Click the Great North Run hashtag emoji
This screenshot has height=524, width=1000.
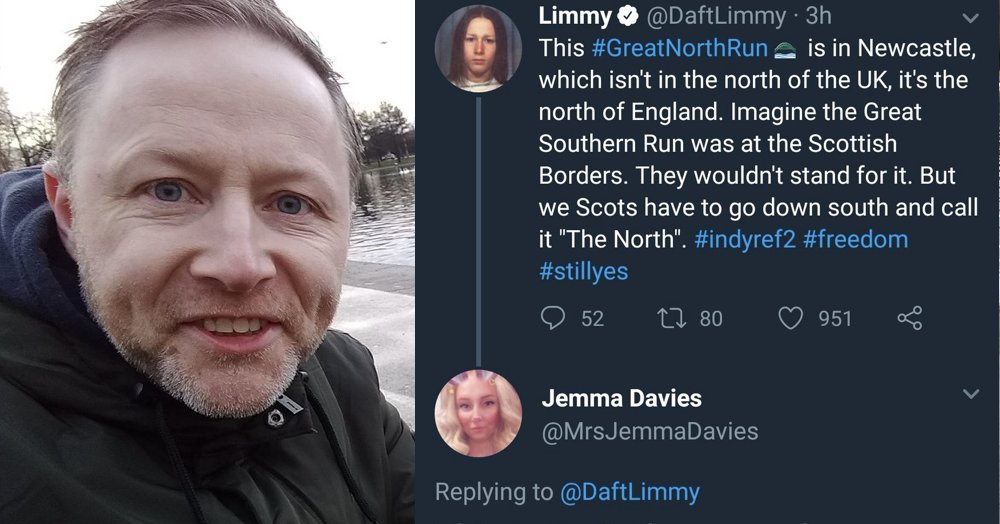pyautogui.click(x=785, y=50)
